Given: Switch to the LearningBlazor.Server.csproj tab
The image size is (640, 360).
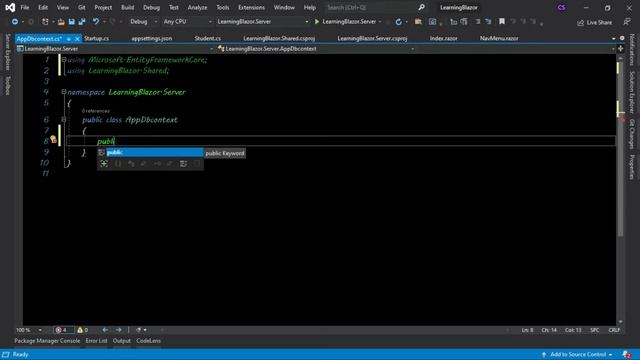Looking at the screenshot, I should point(372,38).
